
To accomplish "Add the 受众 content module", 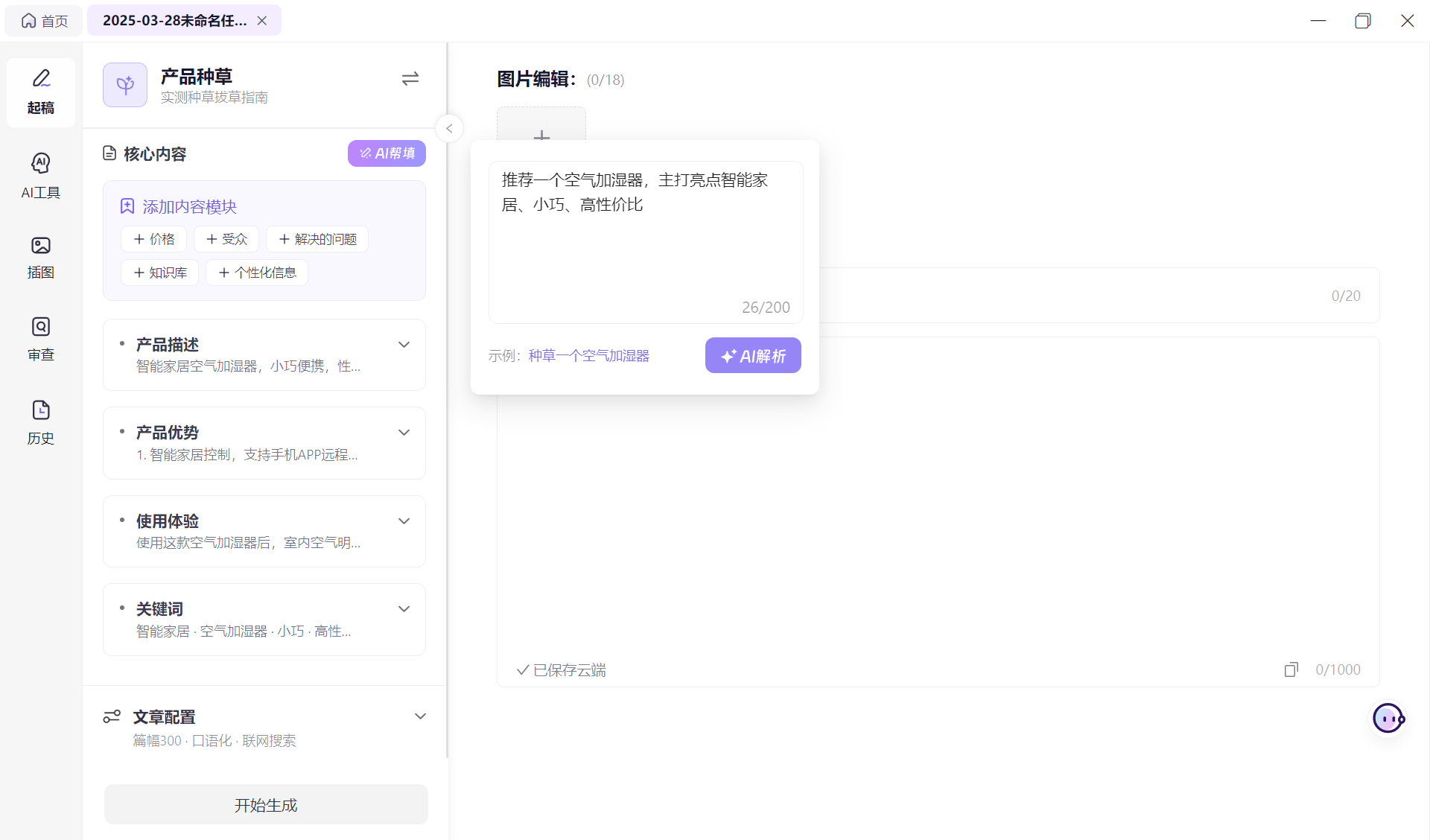I will click(x=226, y=239).
